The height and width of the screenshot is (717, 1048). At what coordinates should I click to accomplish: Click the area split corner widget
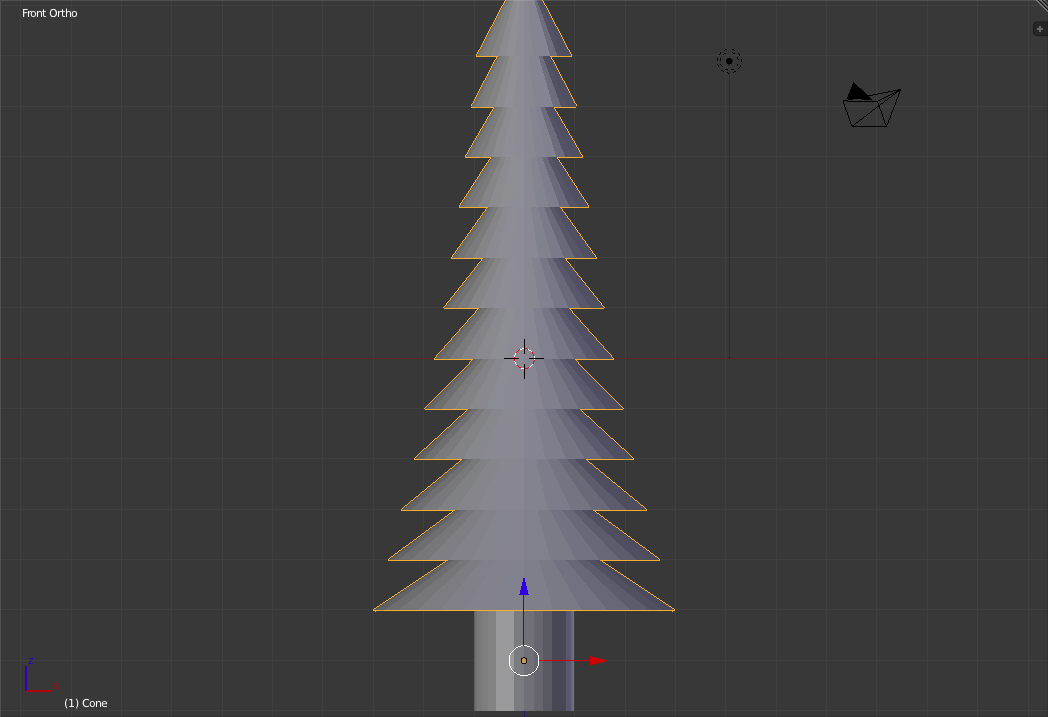pyautogui.click(x=1042, y=5)
